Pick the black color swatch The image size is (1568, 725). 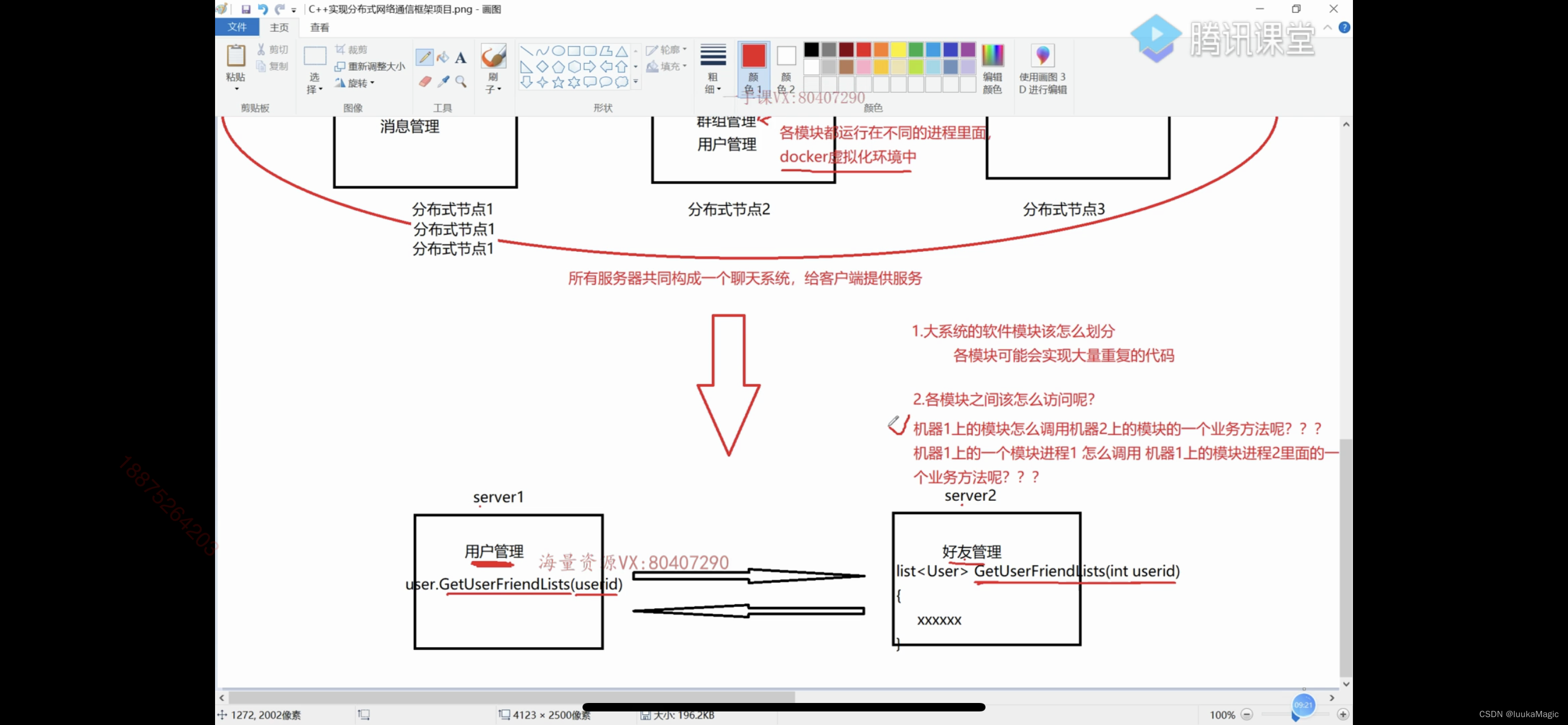point(812,49)
